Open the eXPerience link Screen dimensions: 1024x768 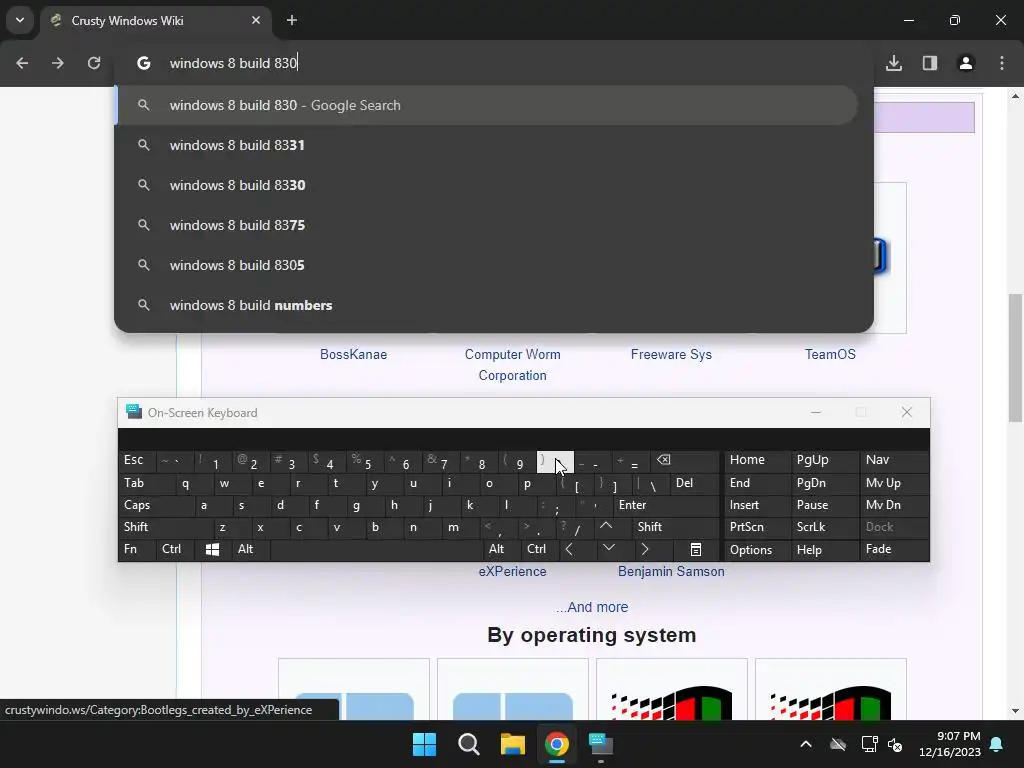click(x=513, y=571)
